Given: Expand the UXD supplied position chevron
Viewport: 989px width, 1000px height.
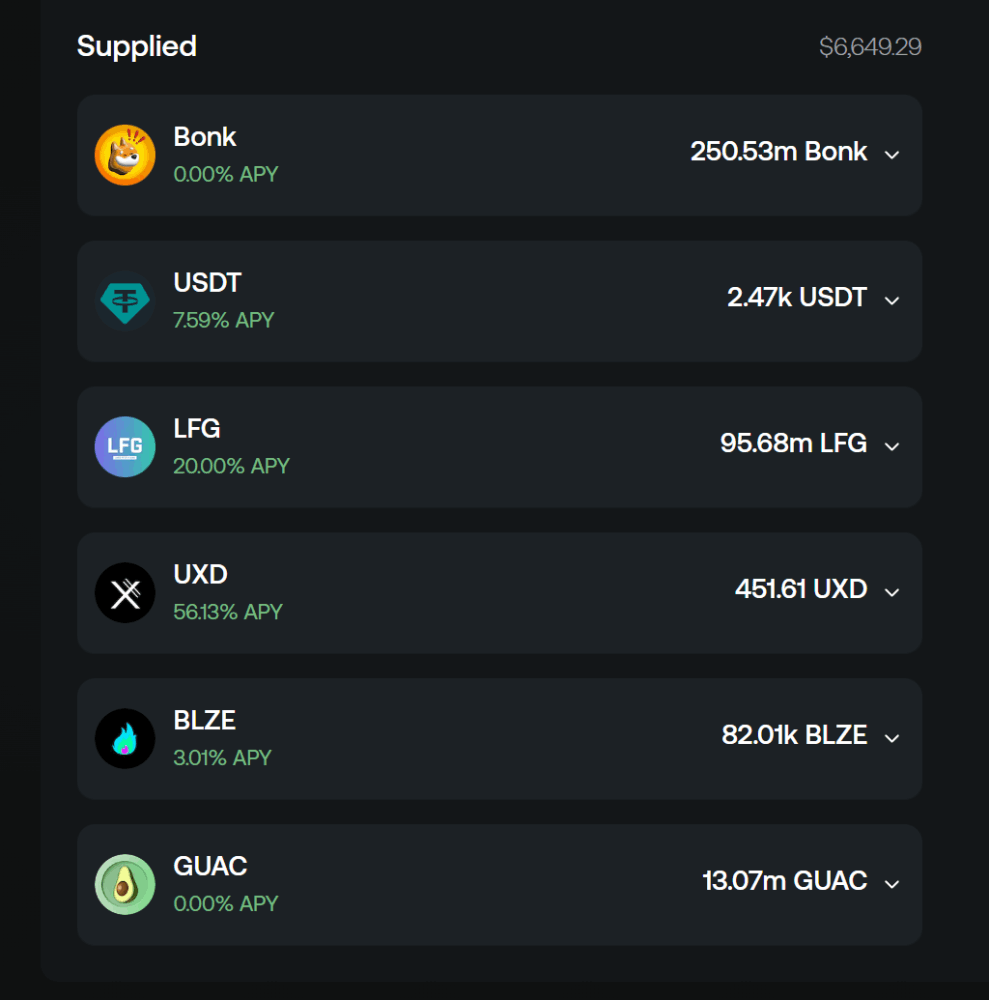Looking at the screenshot, I should pyautogui.click(x=892, y=593).
